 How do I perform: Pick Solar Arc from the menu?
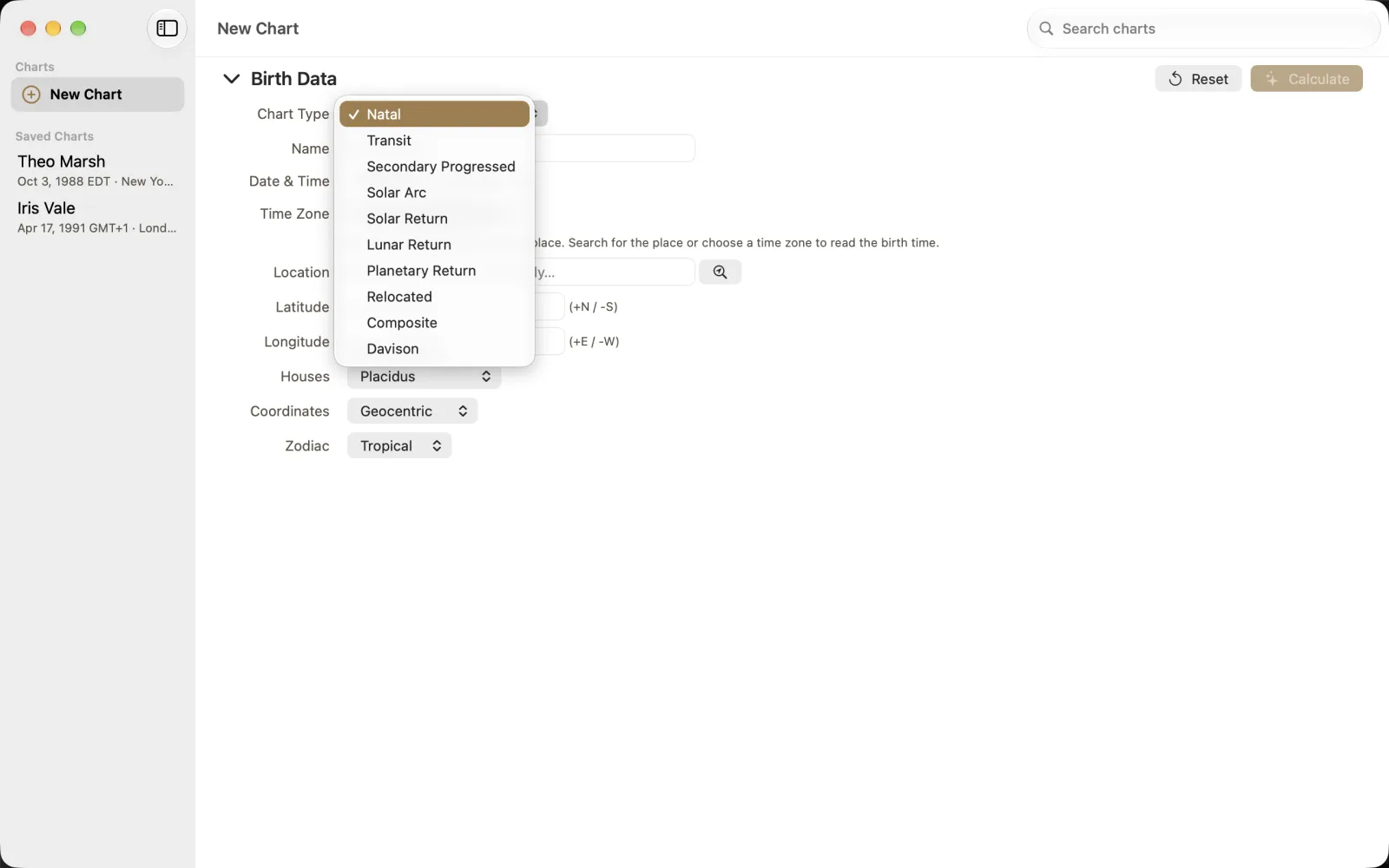coord(434,193)
